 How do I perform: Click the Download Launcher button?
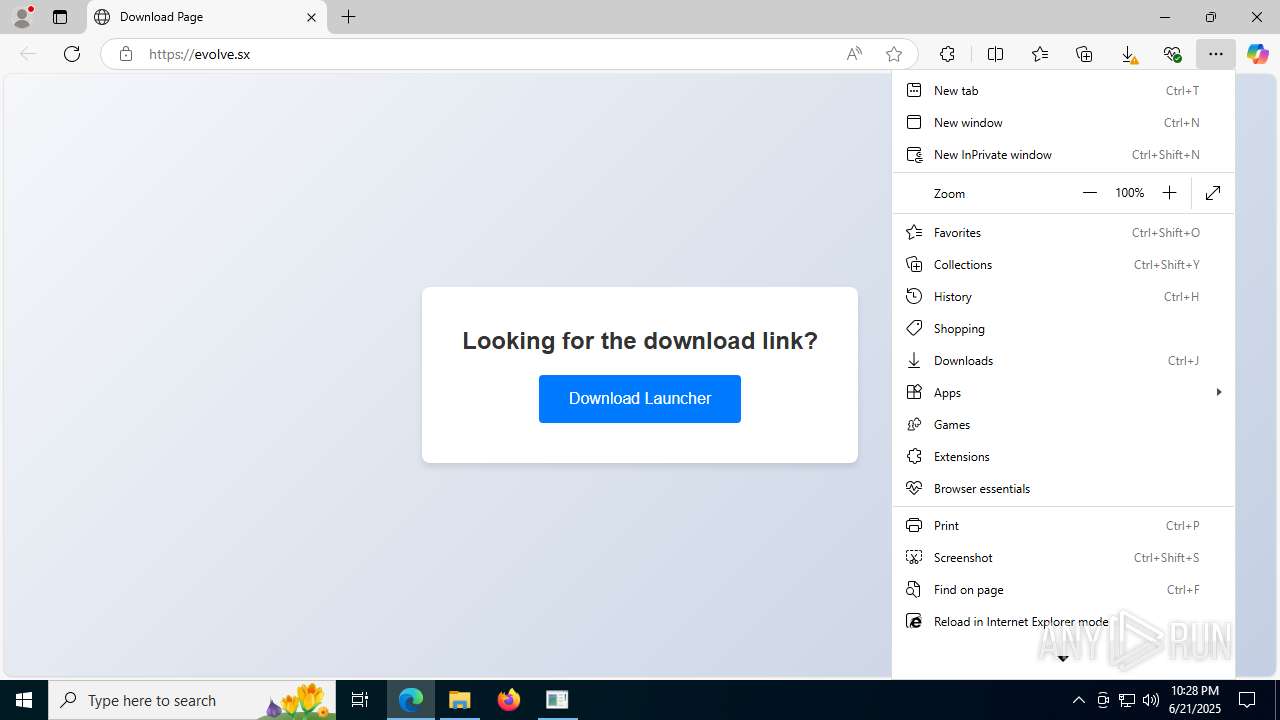[x=640, y=399]
